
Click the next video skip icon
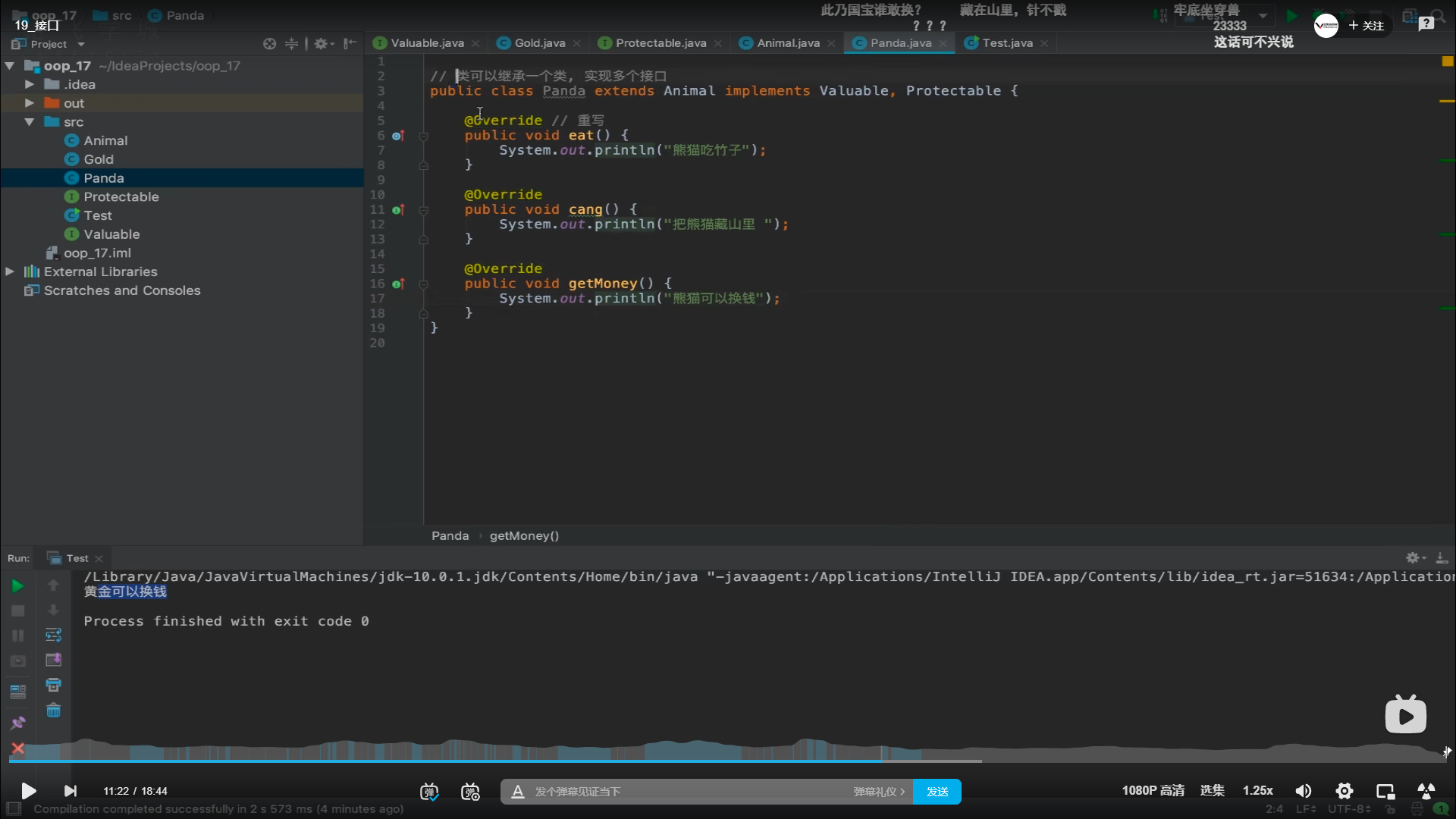pyautogui.click(x=70, y=791)
